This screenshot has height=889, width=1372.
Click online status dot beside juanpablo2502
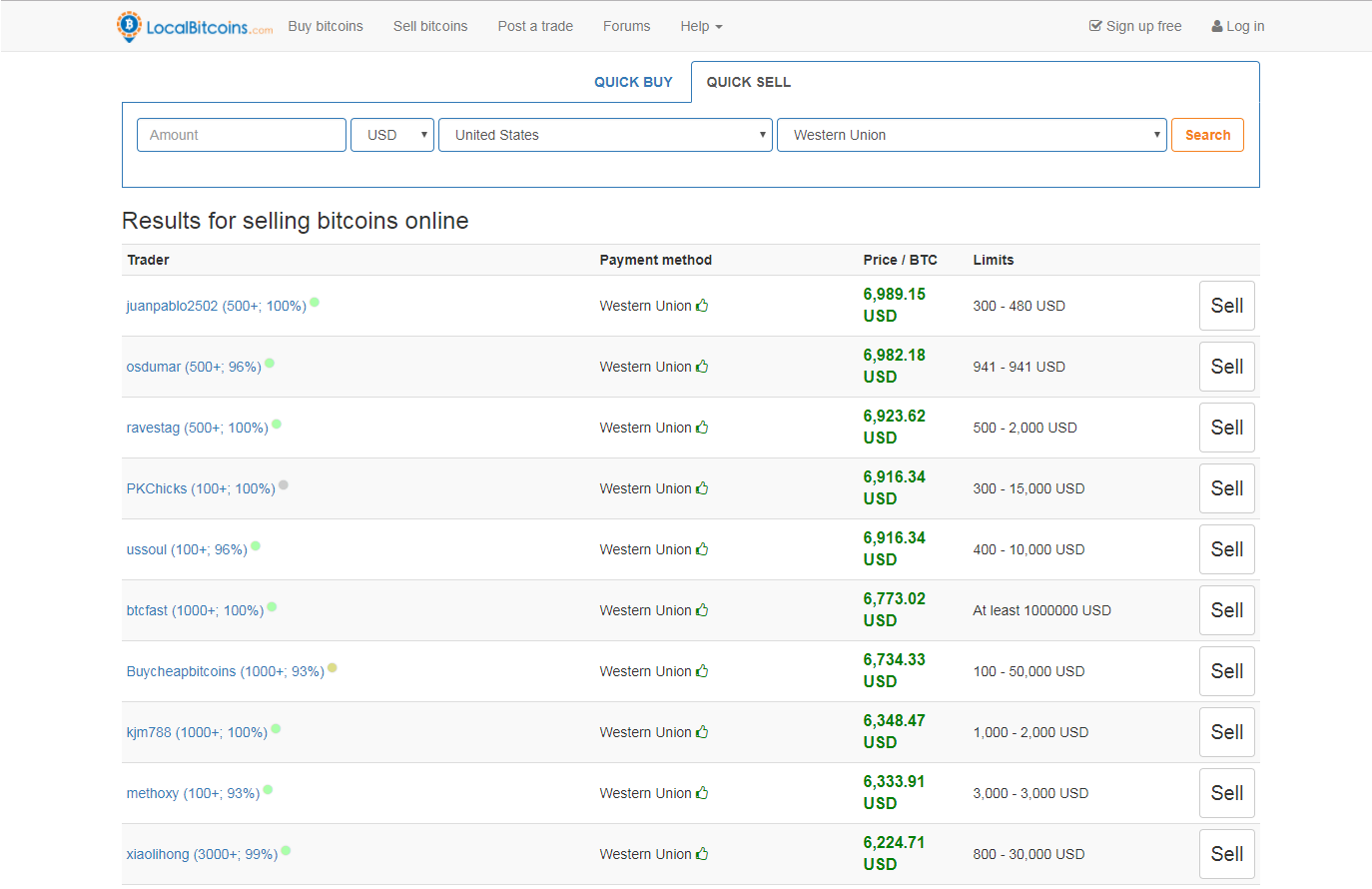[x=315, y=302]
